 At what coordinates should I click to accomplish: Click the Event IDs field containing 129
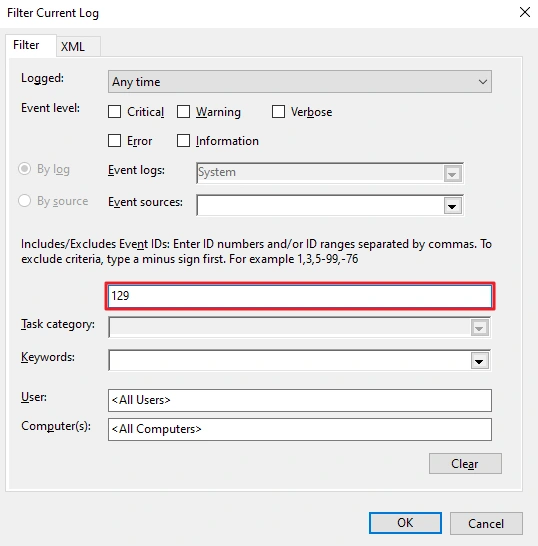(x=299, y=296)
